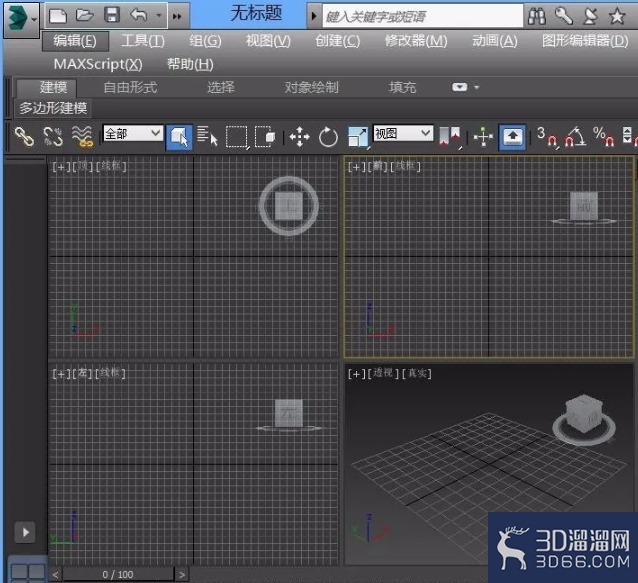Open the 帮助(H) menu

tap(190, 64)
